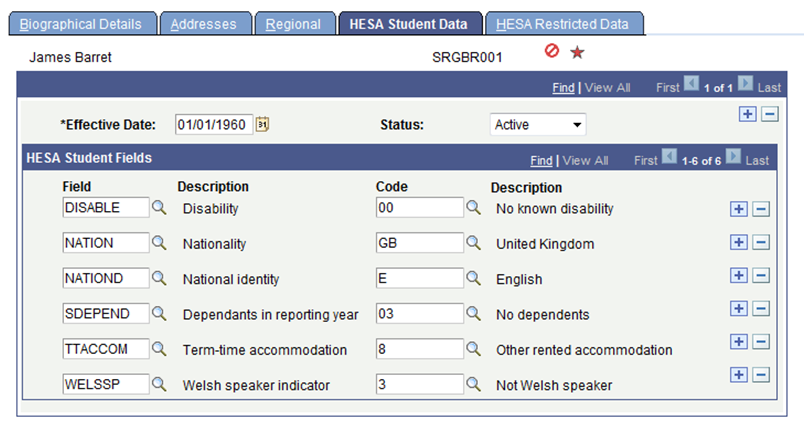Image resolution: width=804 pixels, height=431 pixels.
Task: Open lookup for National identity code E
Action: coord(474,278)
